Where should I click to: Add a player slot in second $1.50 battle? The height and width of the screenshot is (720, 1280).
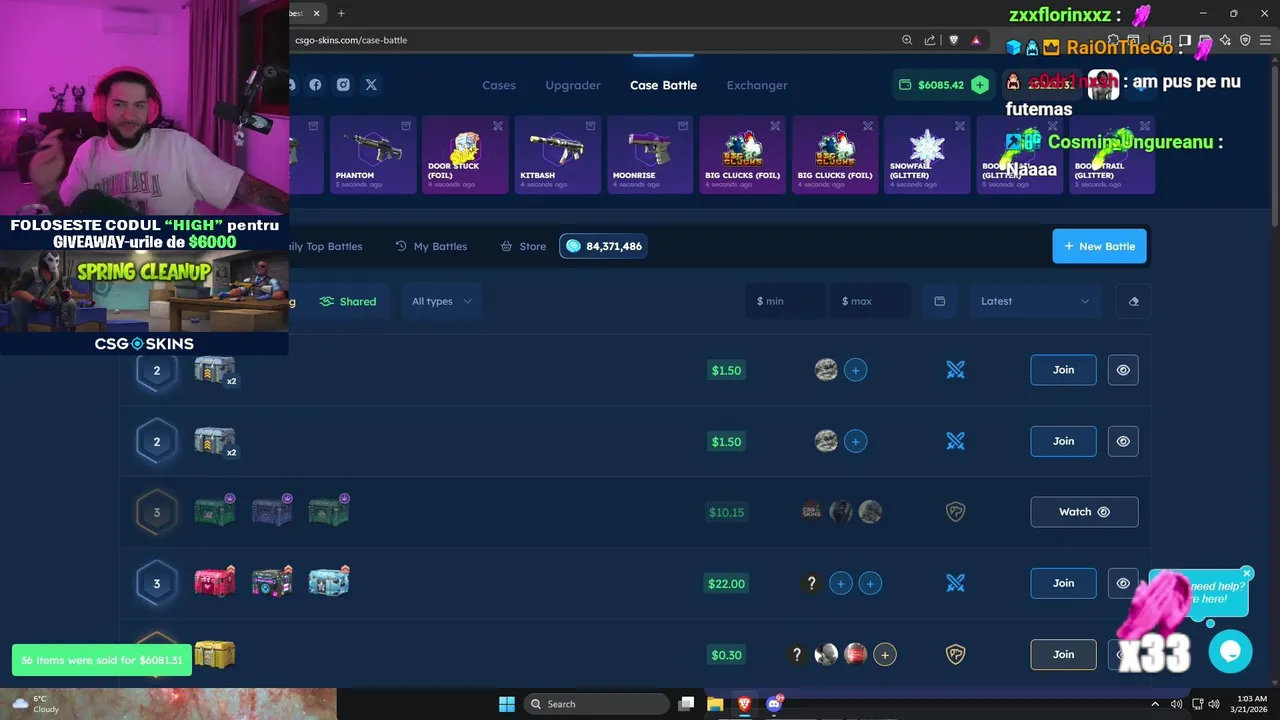pyautogui.click(x=855, y=441)
